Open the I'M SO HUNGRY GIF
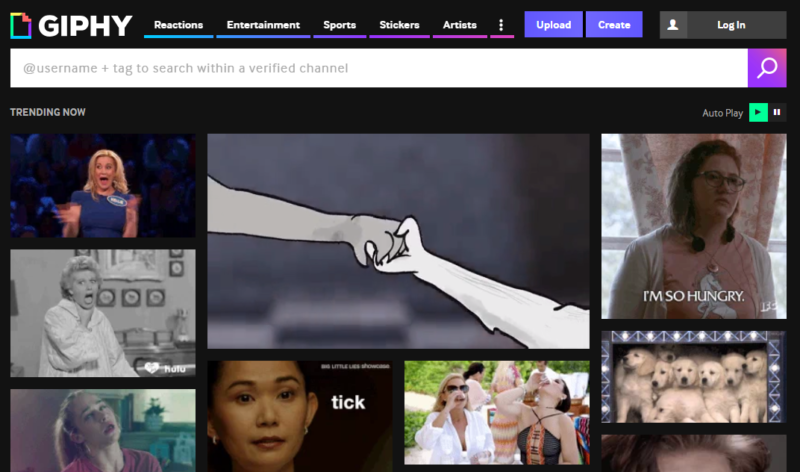Screen dimensions: 800x472 coord(694,227)
